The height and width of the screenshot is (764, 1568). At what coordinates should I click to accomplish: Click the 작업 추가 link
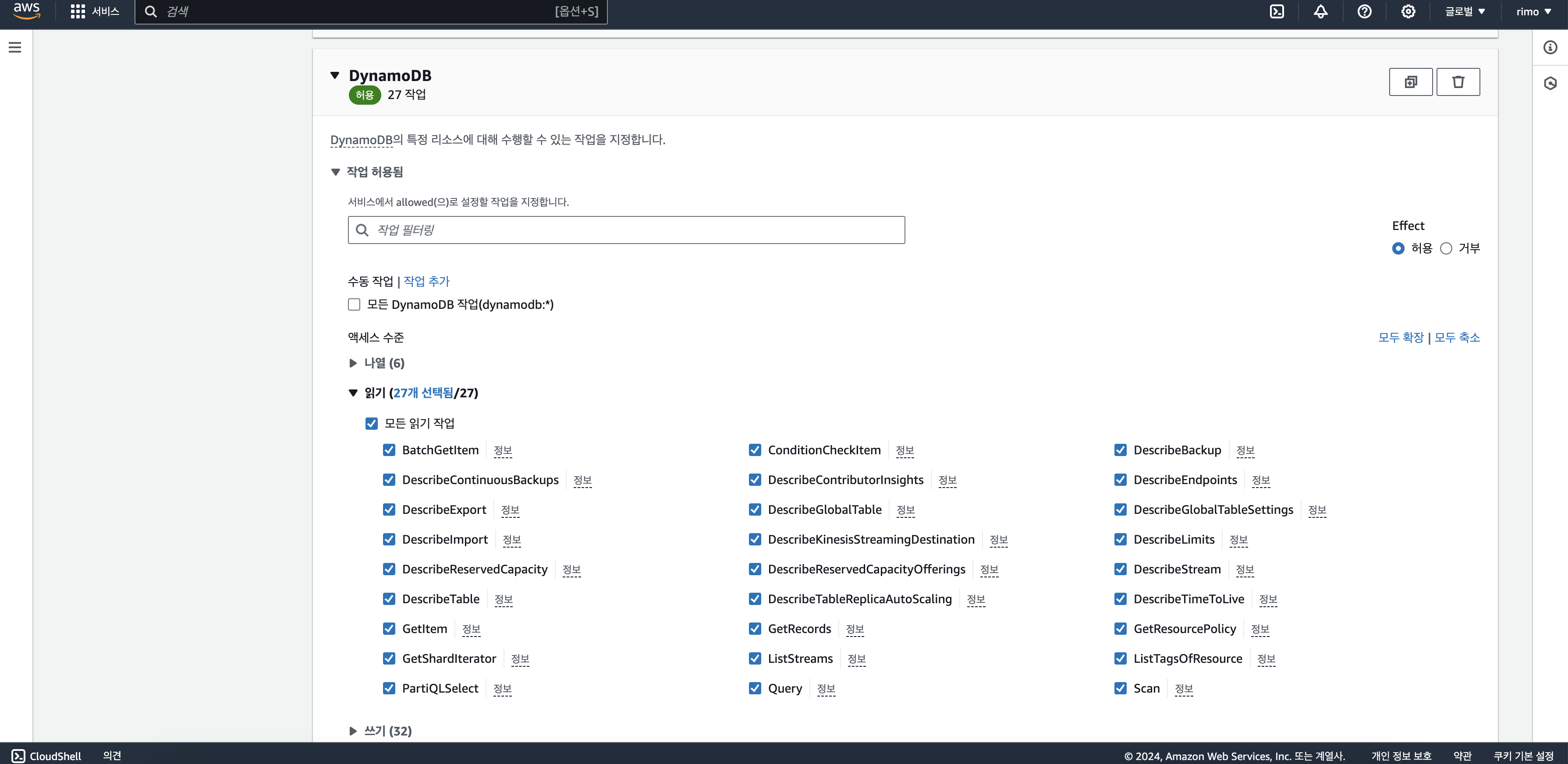(x=426, y=282)
